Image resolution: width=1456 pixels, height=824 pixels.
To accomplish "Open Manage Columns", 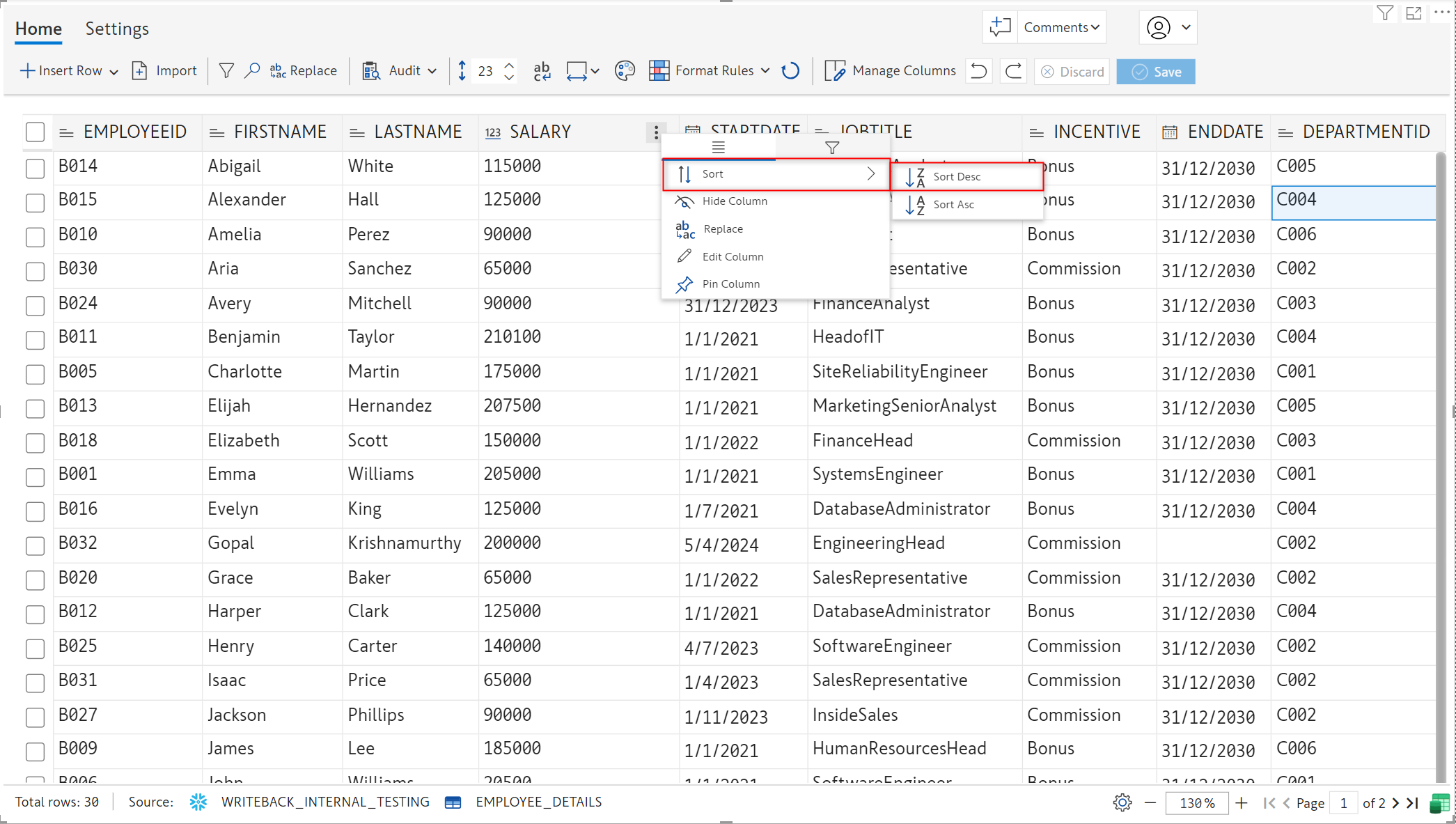I will click(x=891, y=71).
